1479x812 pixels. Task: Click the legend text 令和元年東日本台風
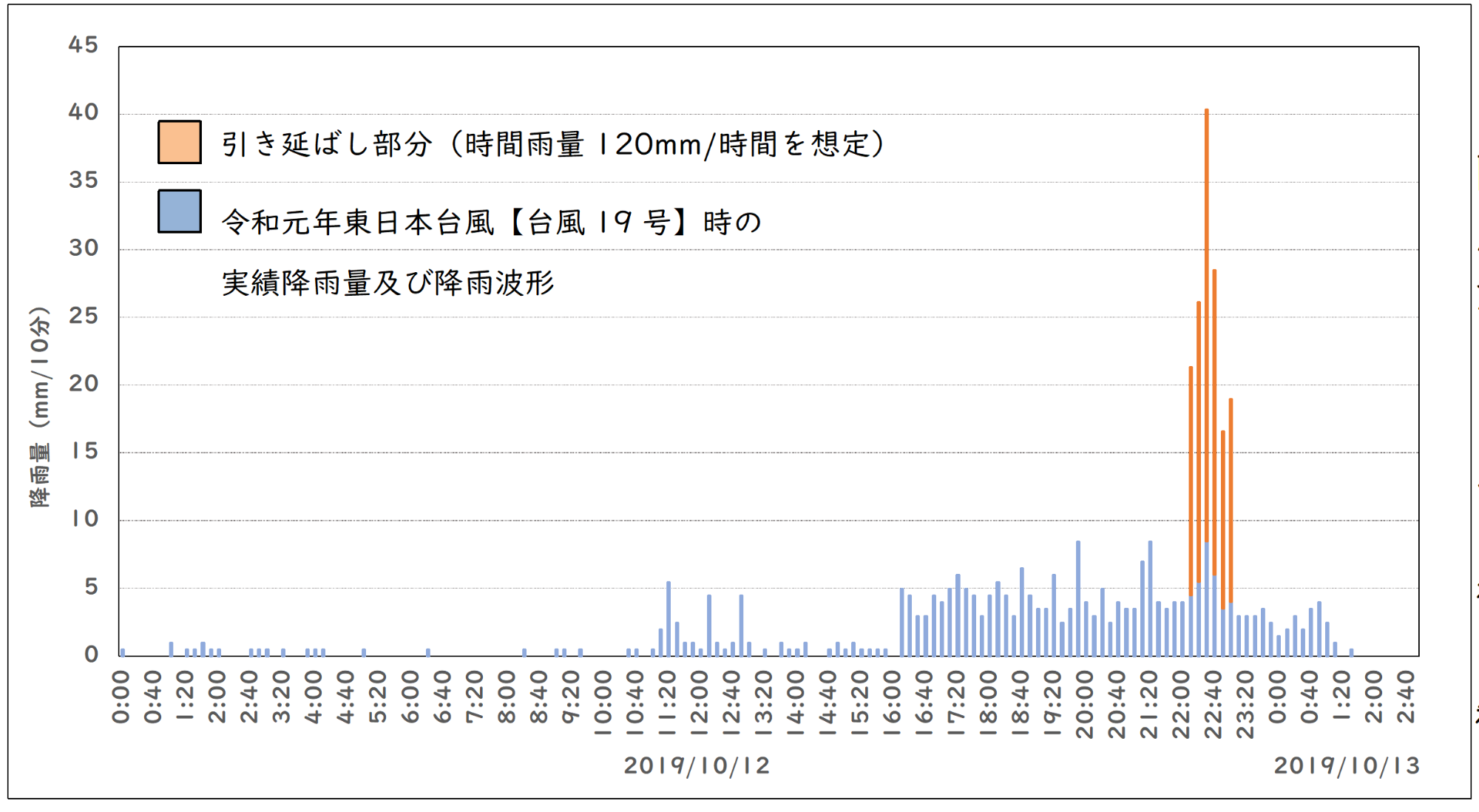[x=358, y=222]
